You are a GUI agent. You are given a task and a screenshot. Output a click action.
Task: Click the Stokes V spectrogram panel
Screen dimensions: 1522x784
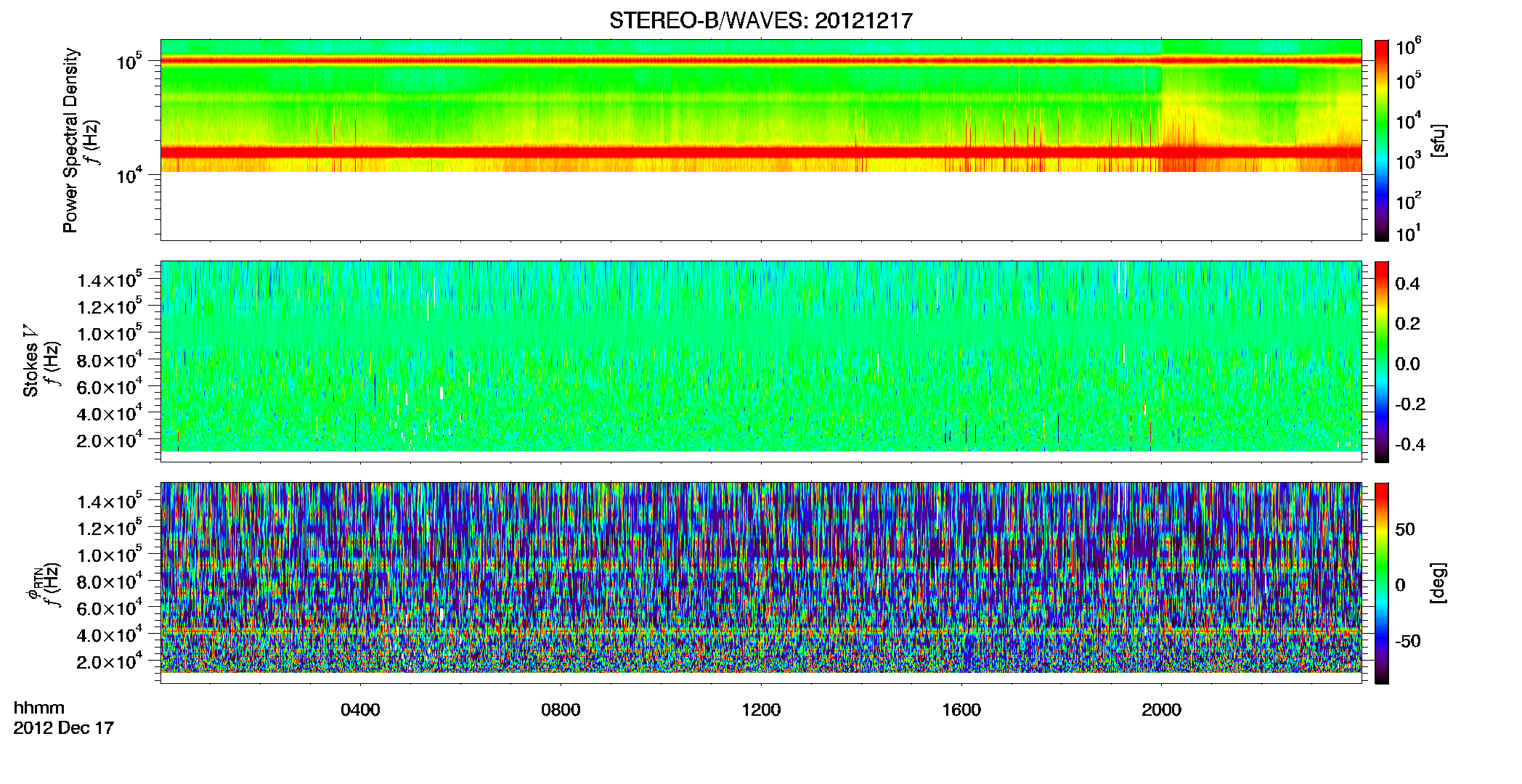761,362
